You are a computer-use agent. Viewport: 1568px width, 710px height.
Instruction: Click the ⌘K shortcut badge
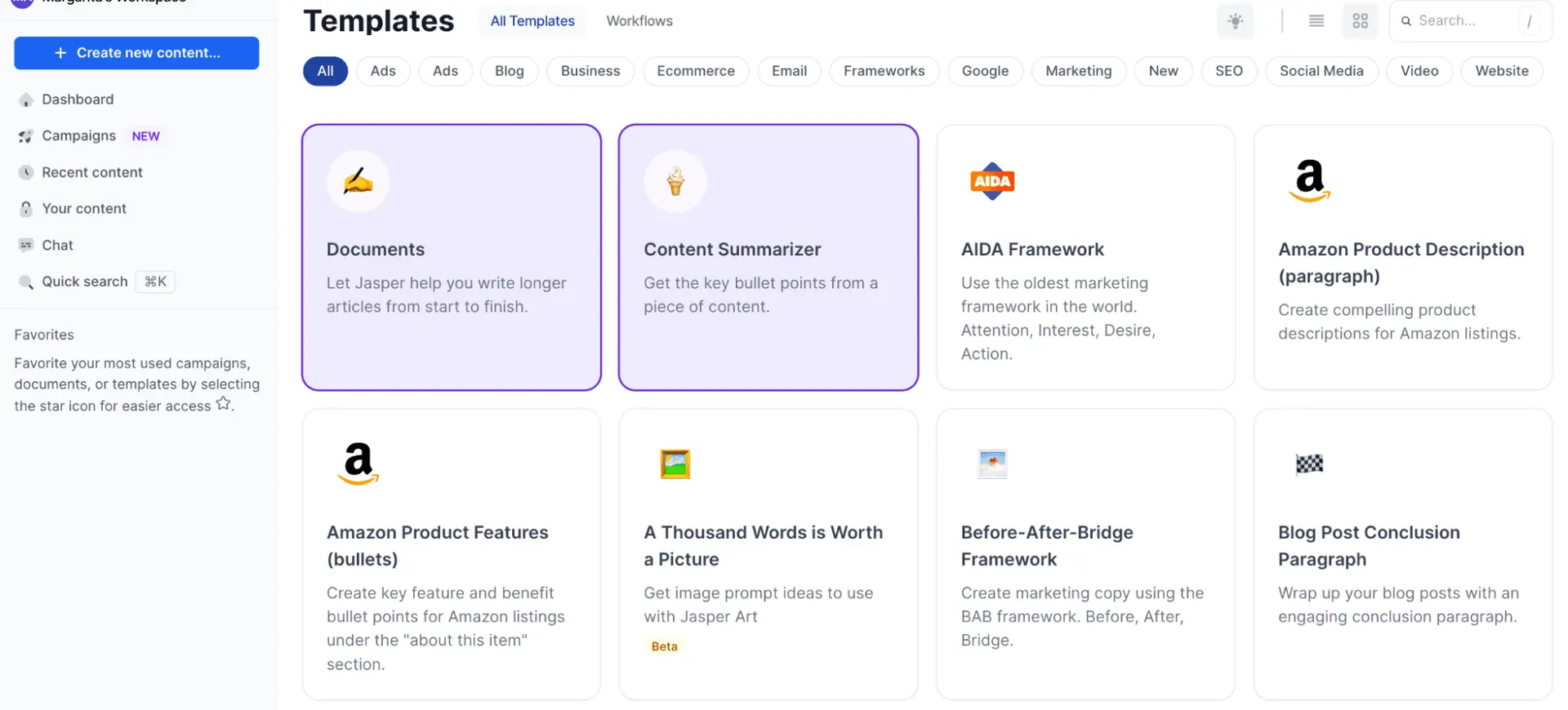(x=155, y=282)
